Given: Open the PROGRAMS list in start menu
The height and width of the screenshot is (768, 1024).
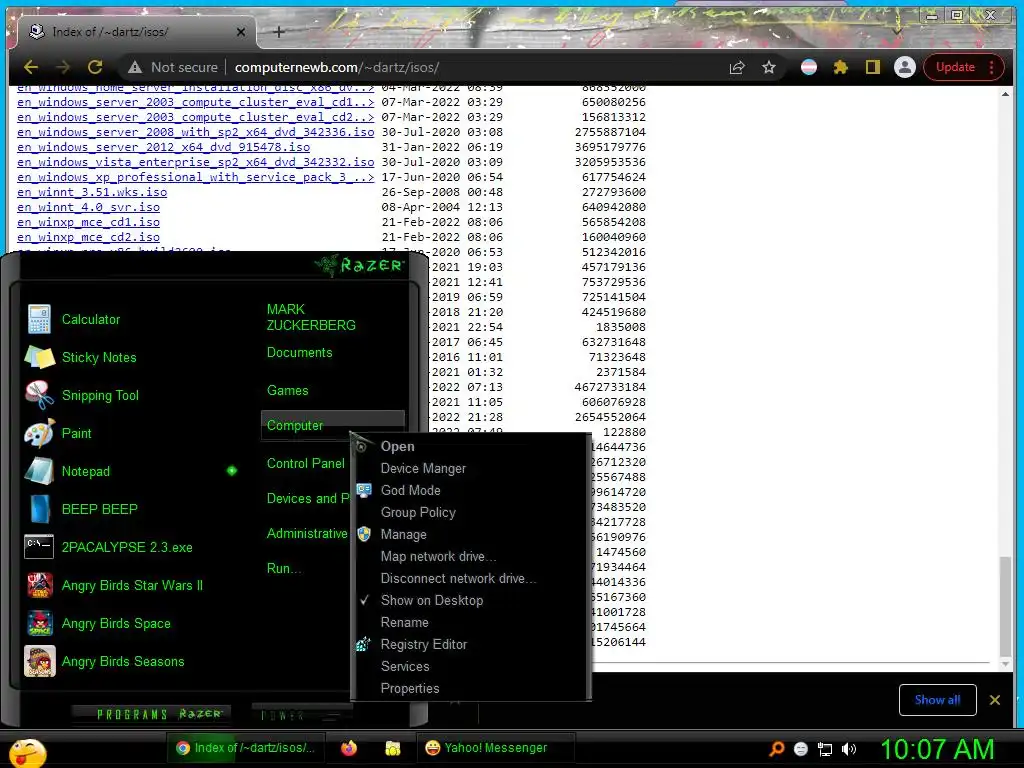Looking at the screenshot, I should pos(159,714).
